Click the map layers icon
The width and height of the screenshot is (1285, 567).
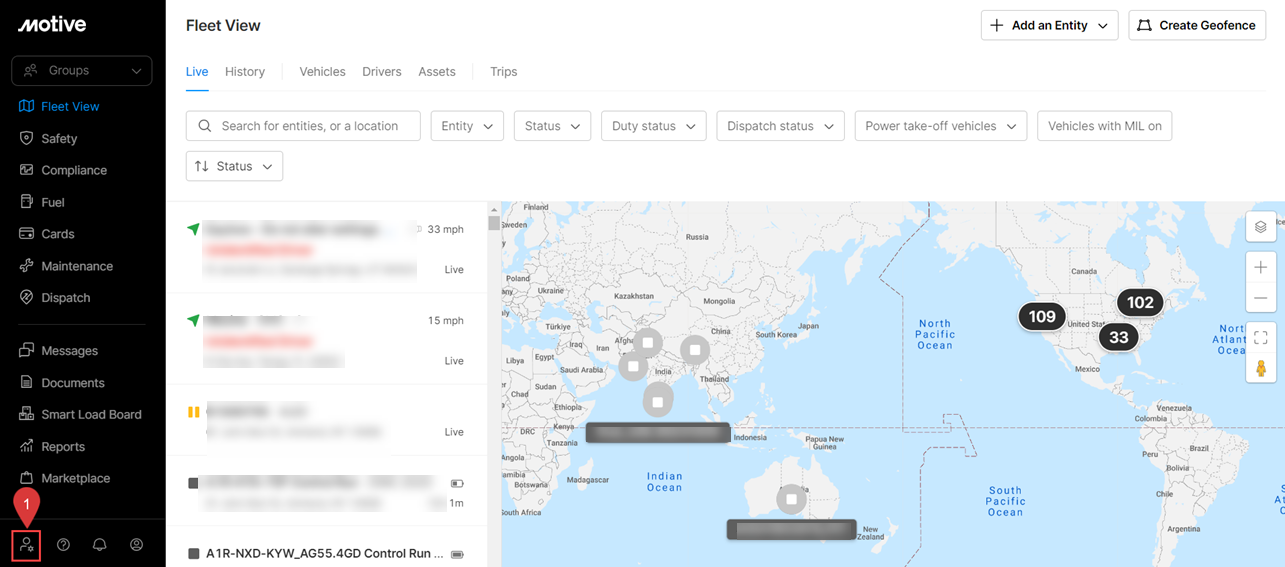click(x=1260, y=227)
